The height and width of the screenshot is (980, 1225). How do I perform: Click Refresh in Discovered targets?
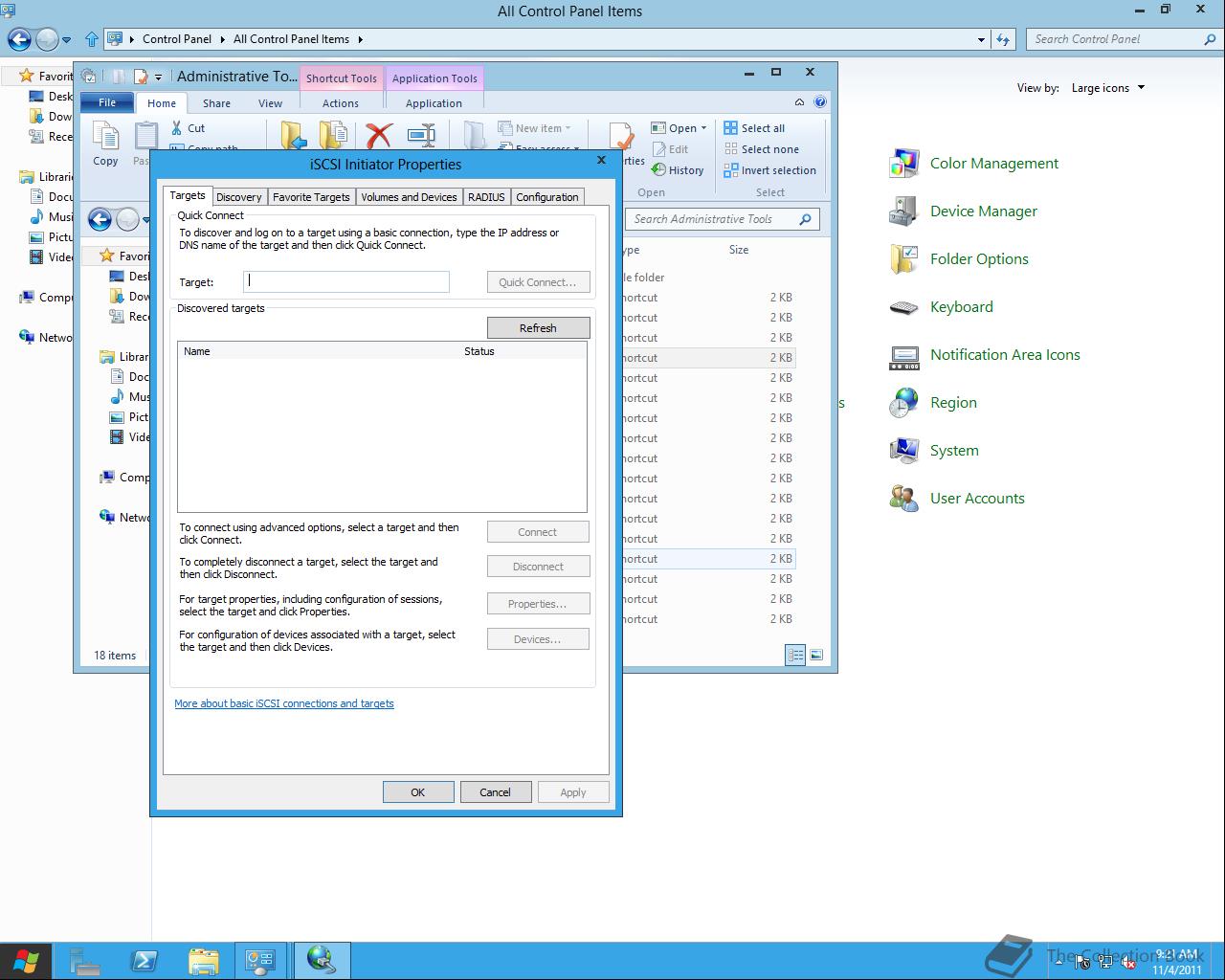(x=538, y=328)
